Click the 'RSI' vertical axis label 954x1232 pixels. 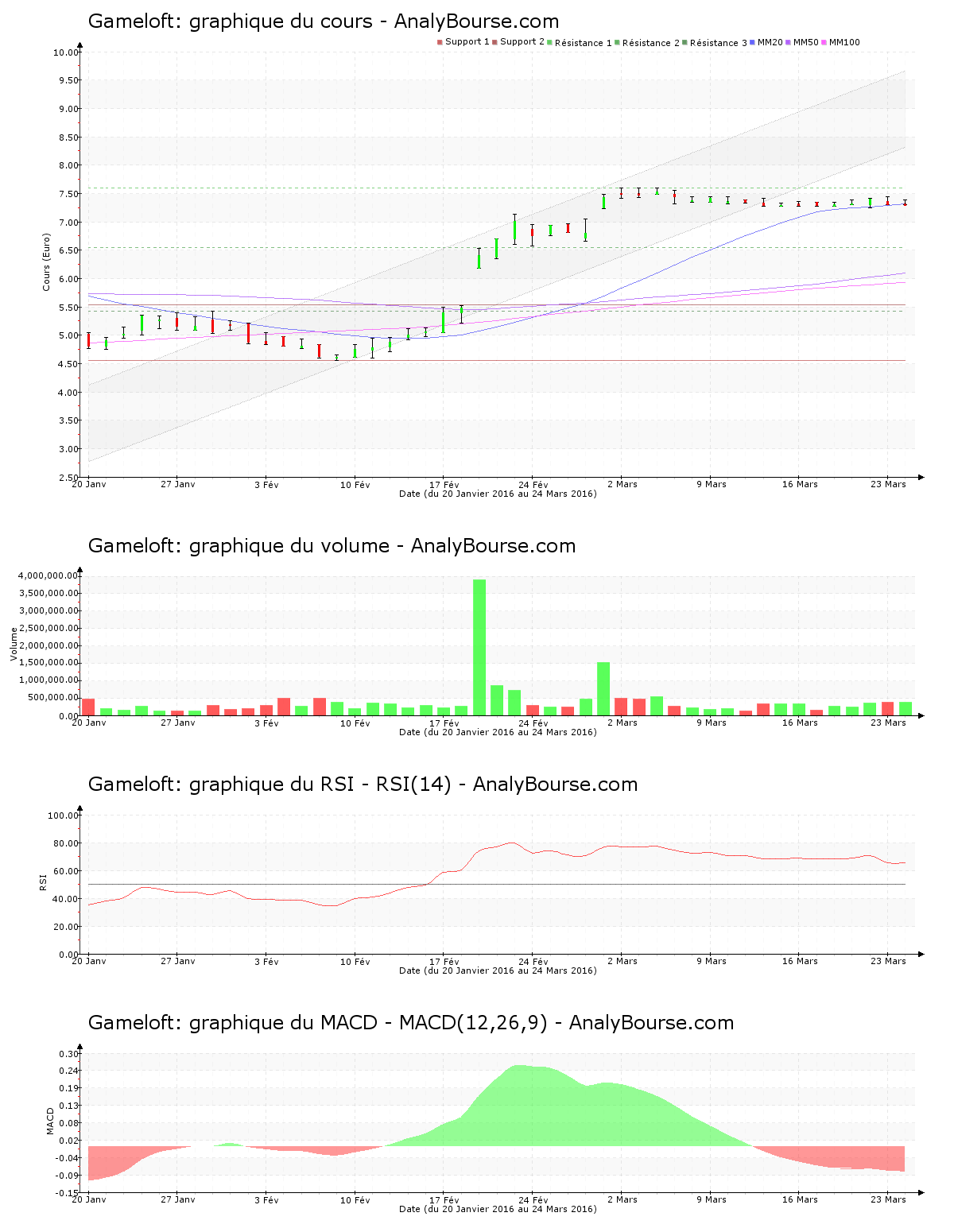(42, 882)
